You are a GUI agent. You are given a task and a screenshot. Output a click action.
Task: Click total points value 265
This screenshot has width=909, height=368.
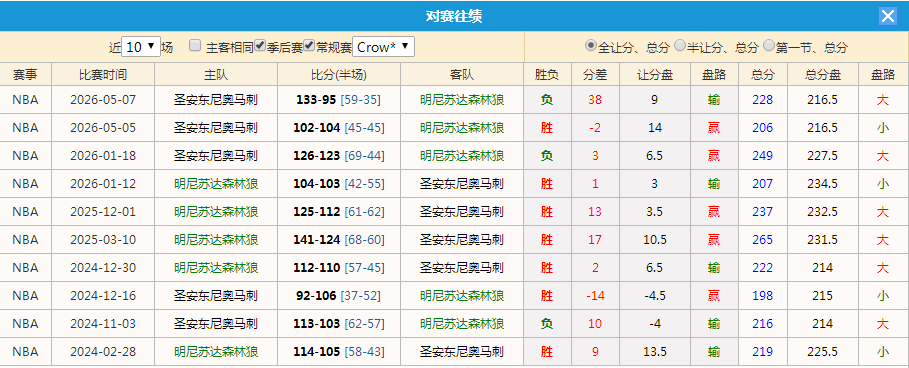click(x=763, y=239)
